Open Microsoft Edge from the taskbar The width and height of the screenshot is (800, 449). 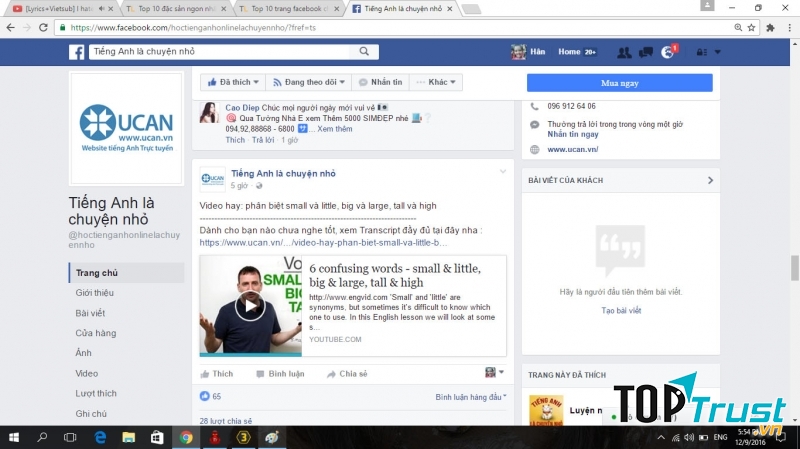click(x=100, y=437)
